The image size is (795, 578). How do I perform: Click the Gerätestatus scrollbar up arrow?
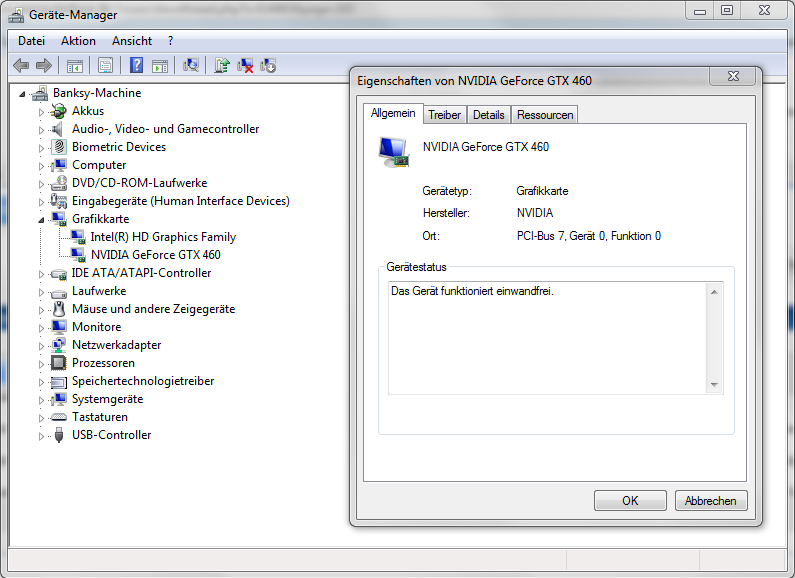[x=714, y=292]
